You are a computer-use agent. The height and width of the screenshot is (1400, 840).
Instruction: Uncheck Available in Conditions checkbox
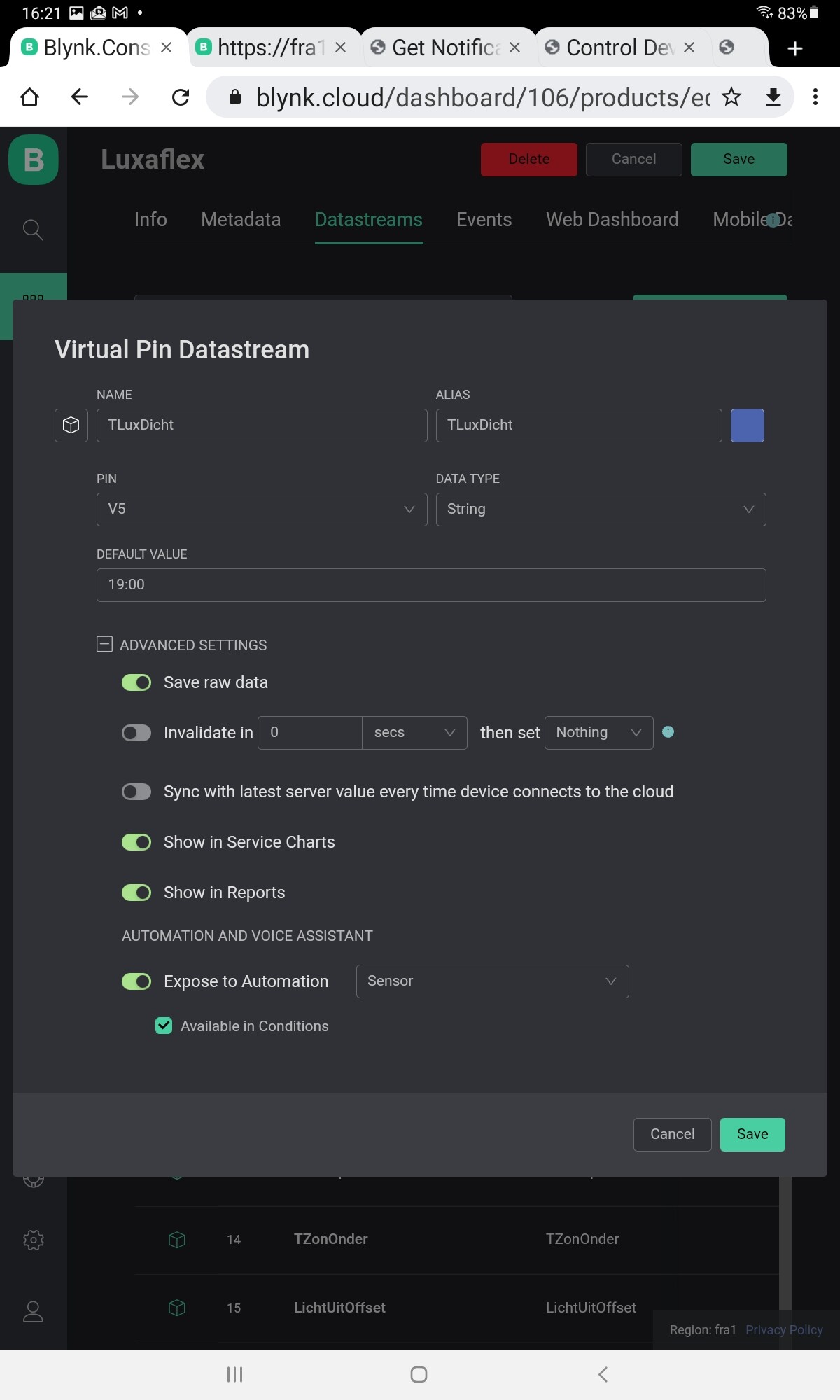click(x=164, y=1025)
